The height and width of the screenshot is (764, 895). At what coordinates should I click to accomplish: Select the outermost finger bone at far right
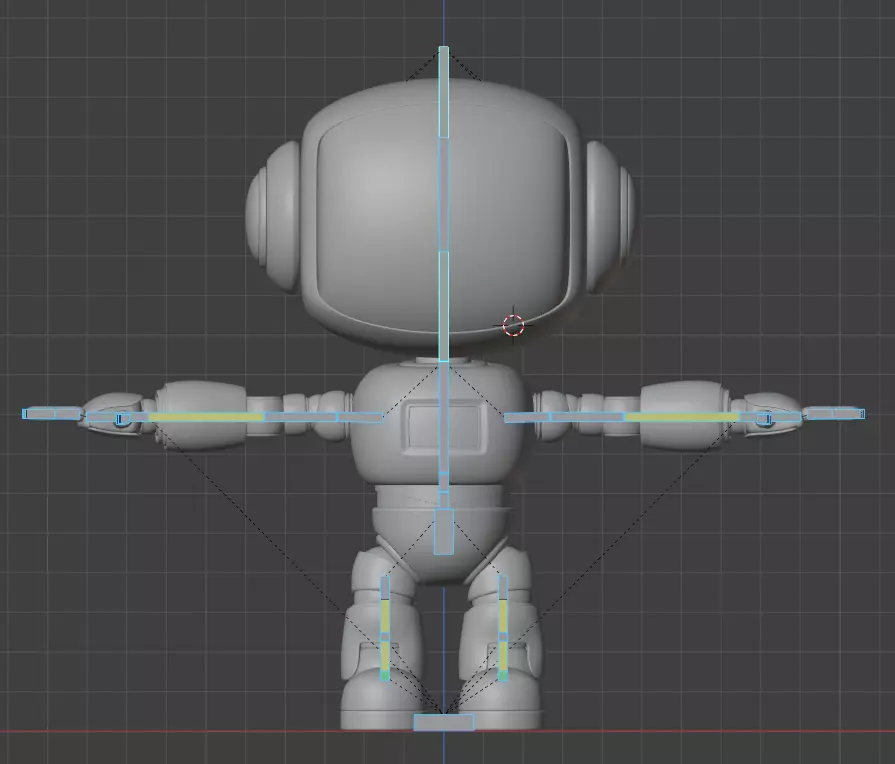click(849, 413)
